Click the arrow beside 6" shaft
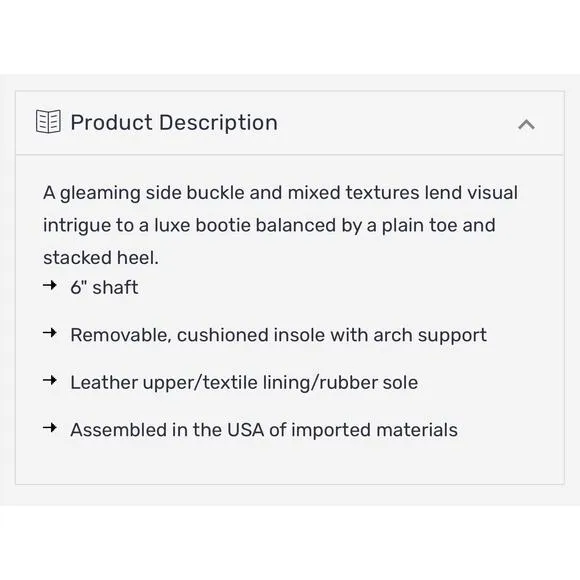 tap(50, 285)
